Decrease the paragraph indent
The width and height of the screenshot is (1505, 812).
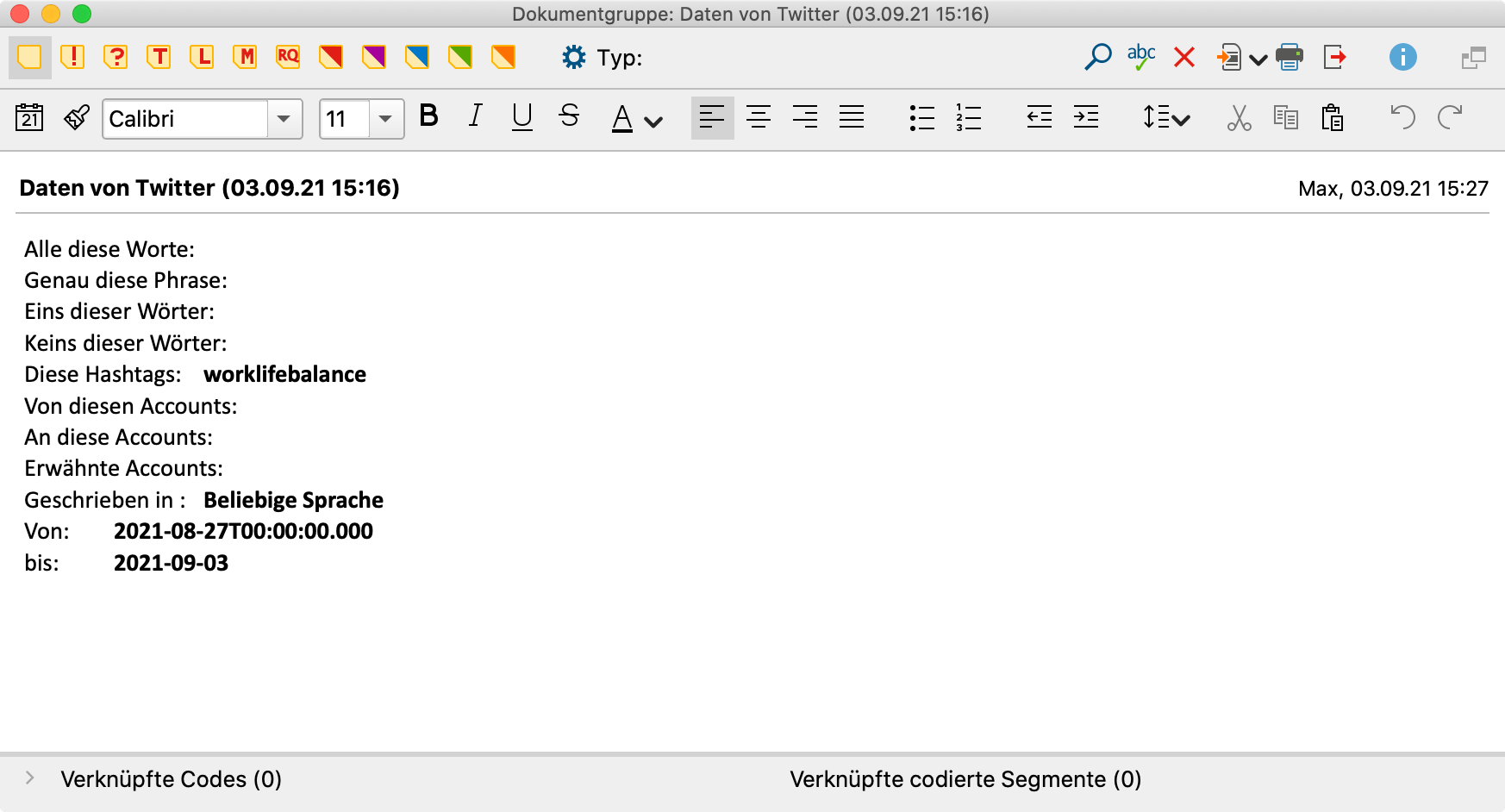point(1040,117)
